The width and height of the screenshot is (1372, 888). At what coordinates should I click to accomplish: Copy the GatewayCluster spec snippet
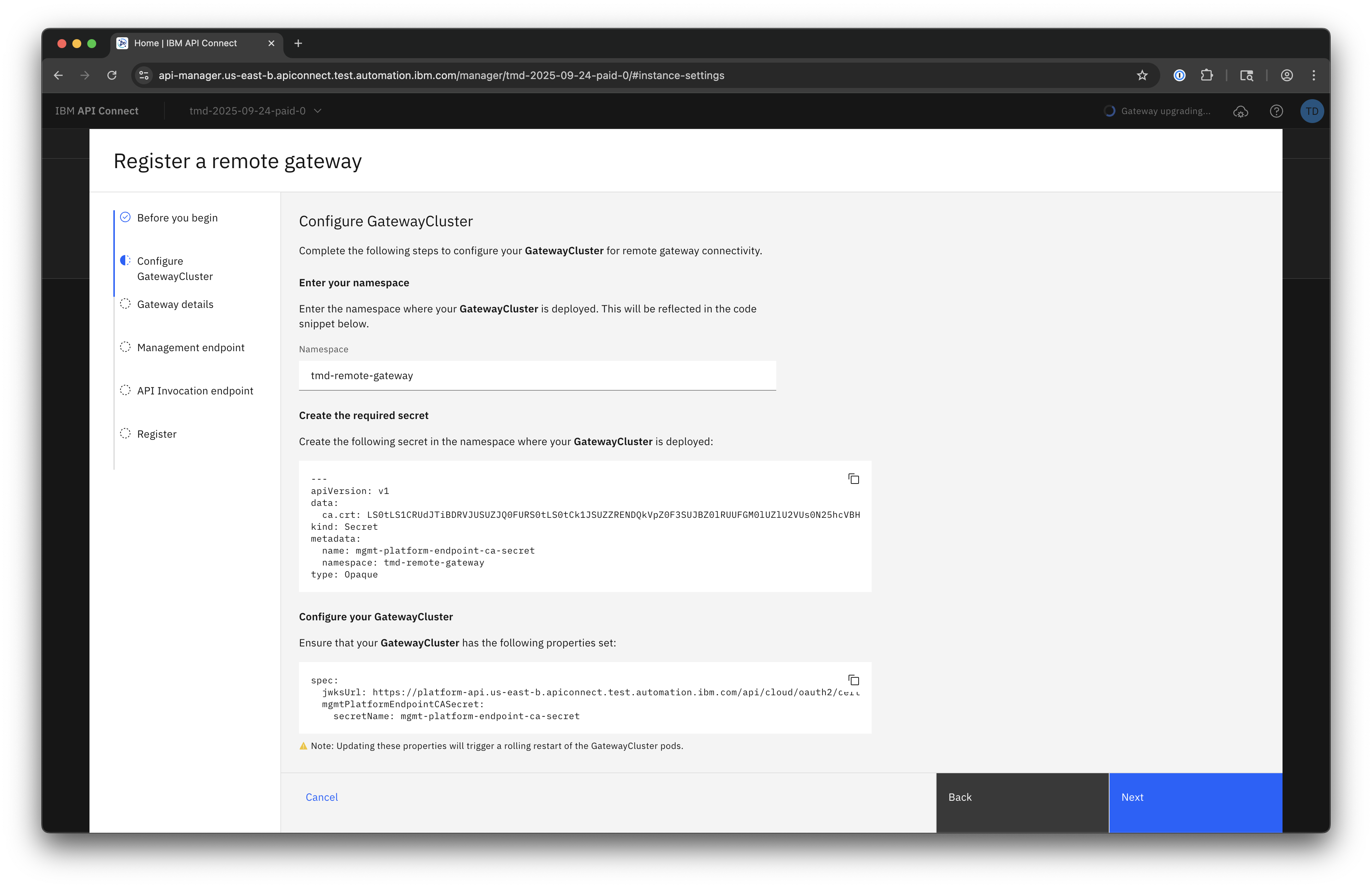(x=853, y=680)
